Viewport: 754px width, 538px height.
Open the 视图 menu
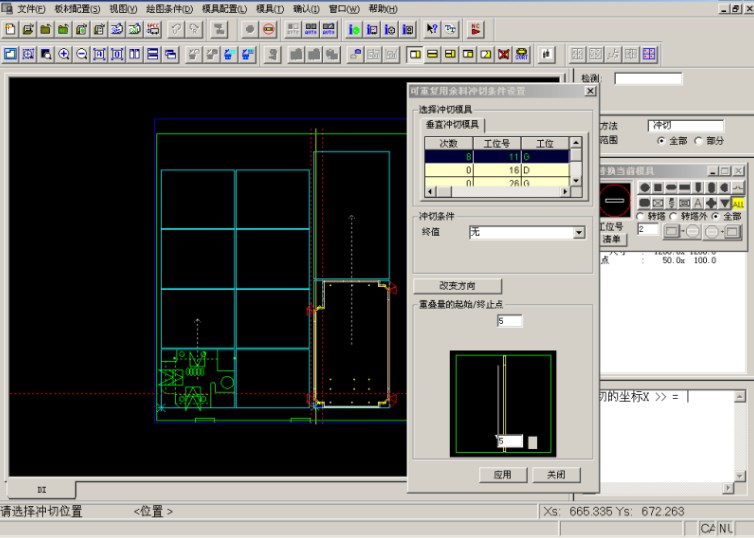tap(123, 9)
